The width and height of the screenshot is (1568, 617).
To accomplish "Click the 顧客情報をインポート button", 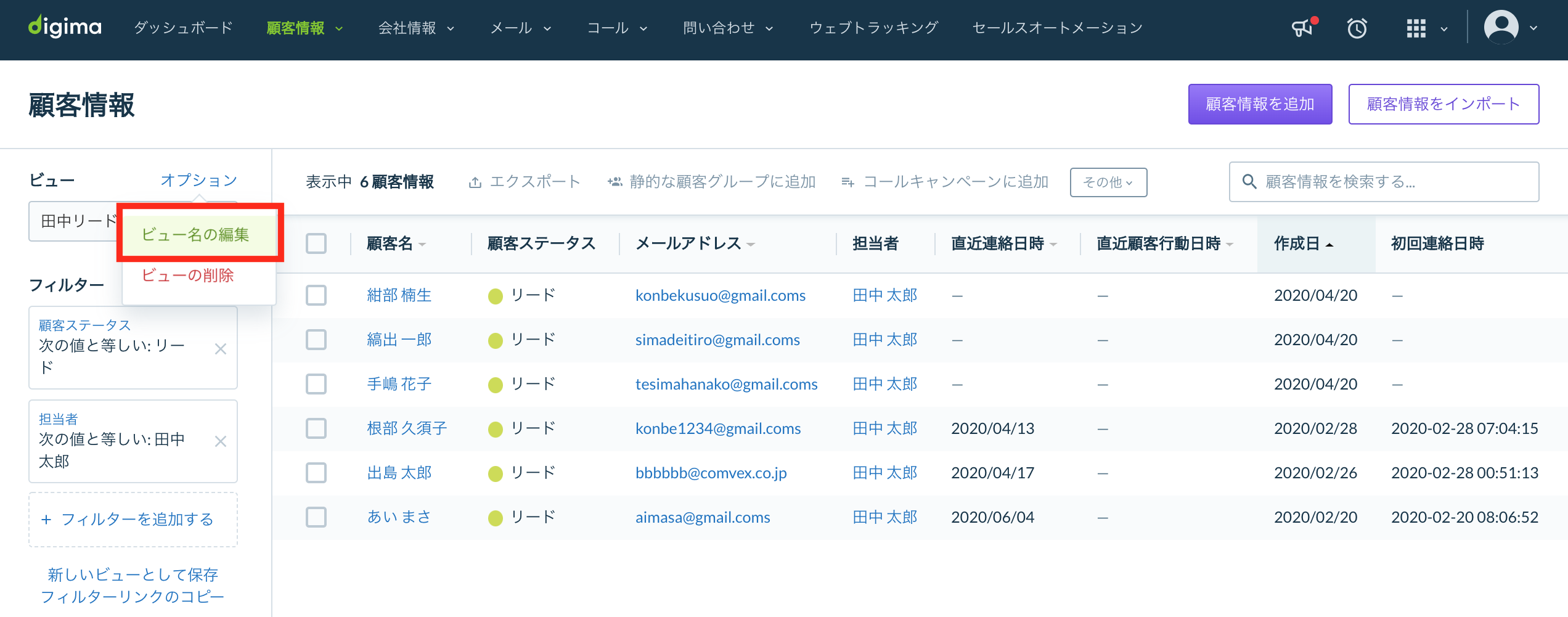I will (1443, 104).
